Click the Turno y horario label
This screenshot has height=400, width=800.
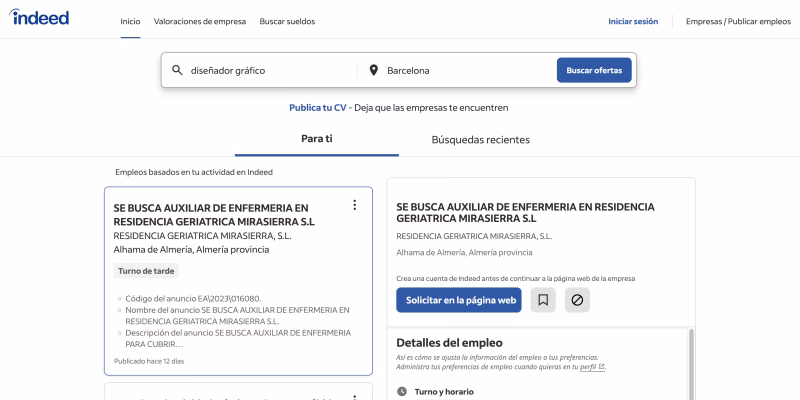coord(444,392)
